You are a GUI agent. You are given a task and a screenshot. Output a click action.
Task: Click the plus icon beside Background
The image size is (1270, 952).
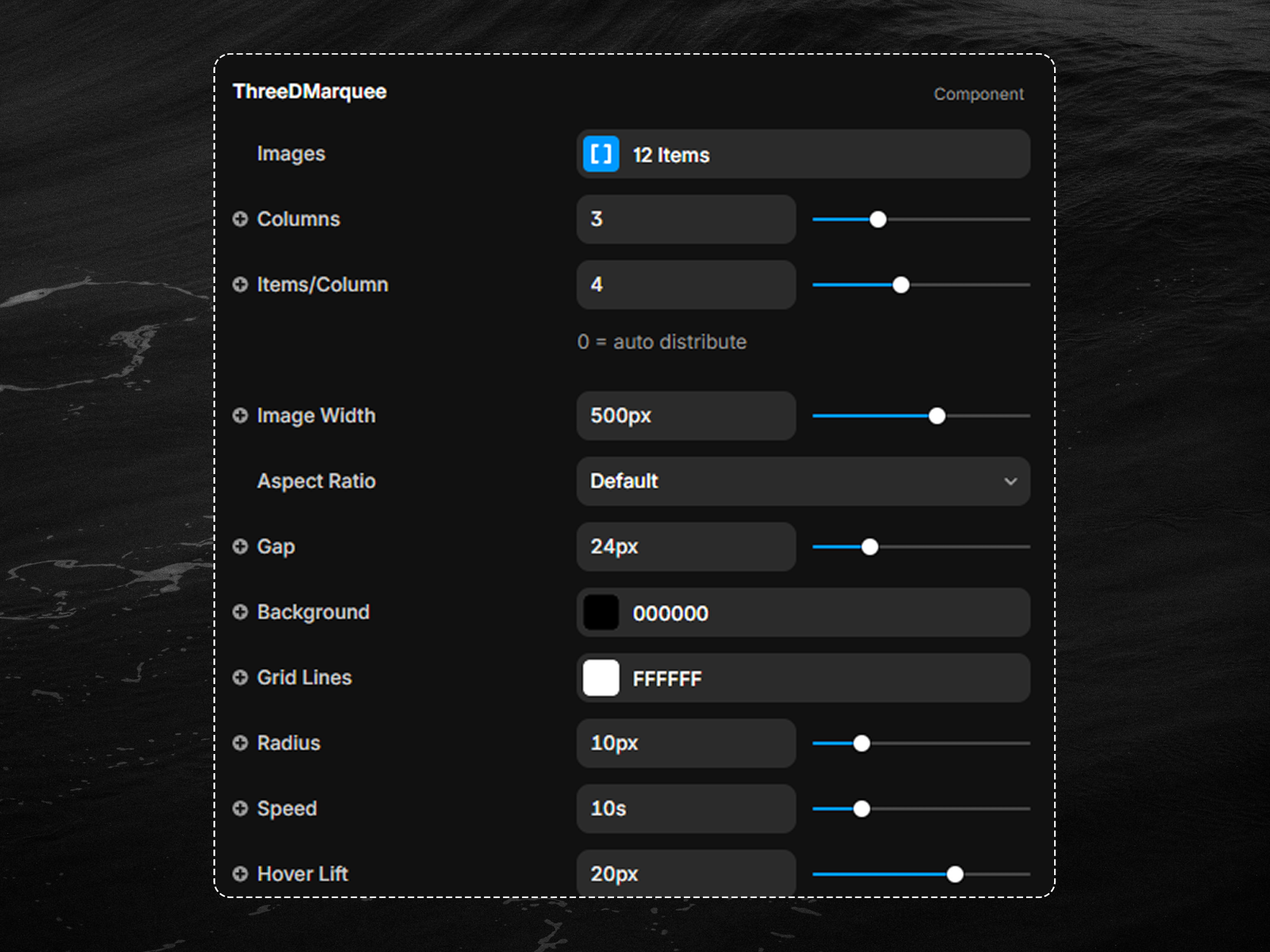point(240,612)
